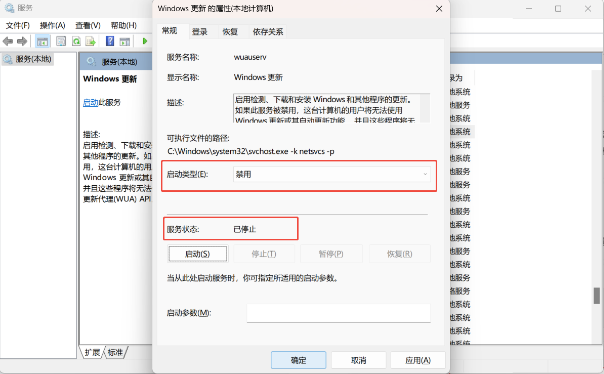Screen dimensions: 604x374
Task: Toggle the show/hide action pane icon
Action: coord(124,41)
